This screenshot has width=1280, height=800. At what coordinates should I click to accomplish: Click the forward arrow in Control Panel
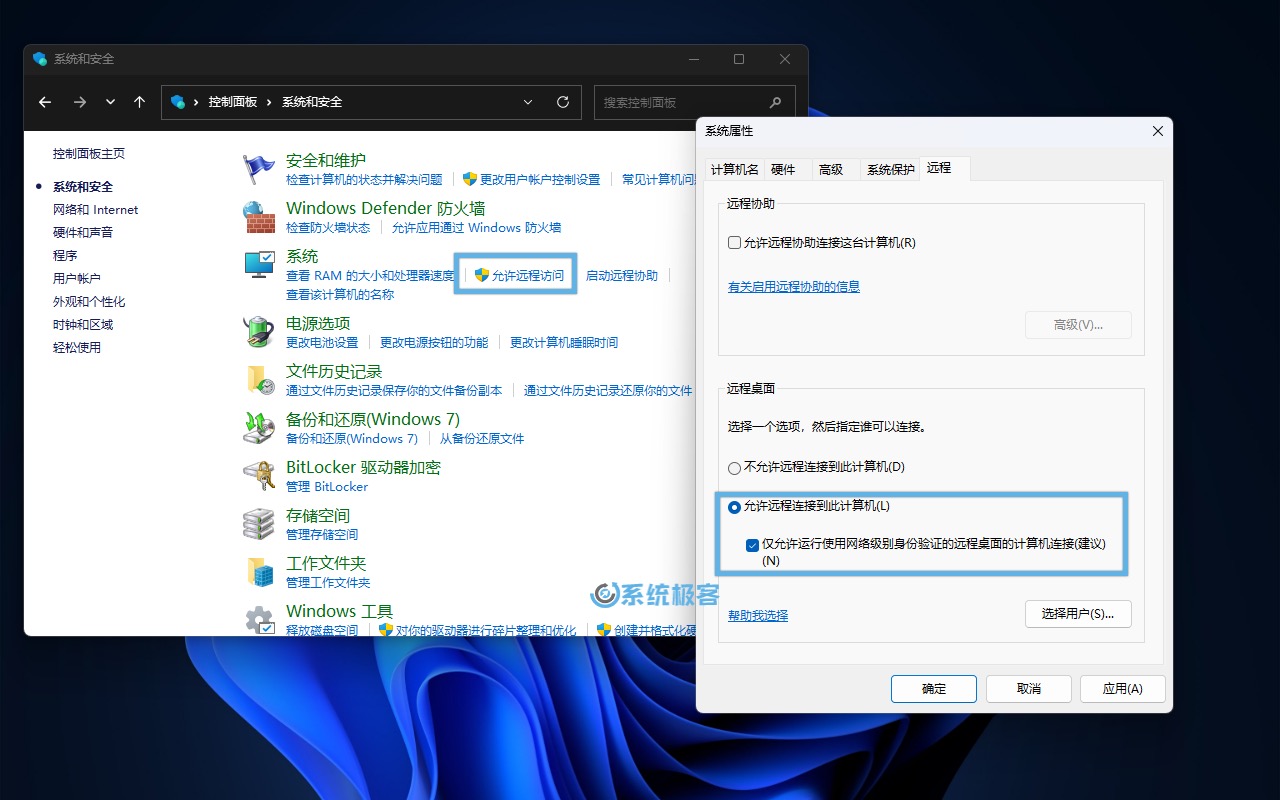point(80,102)
